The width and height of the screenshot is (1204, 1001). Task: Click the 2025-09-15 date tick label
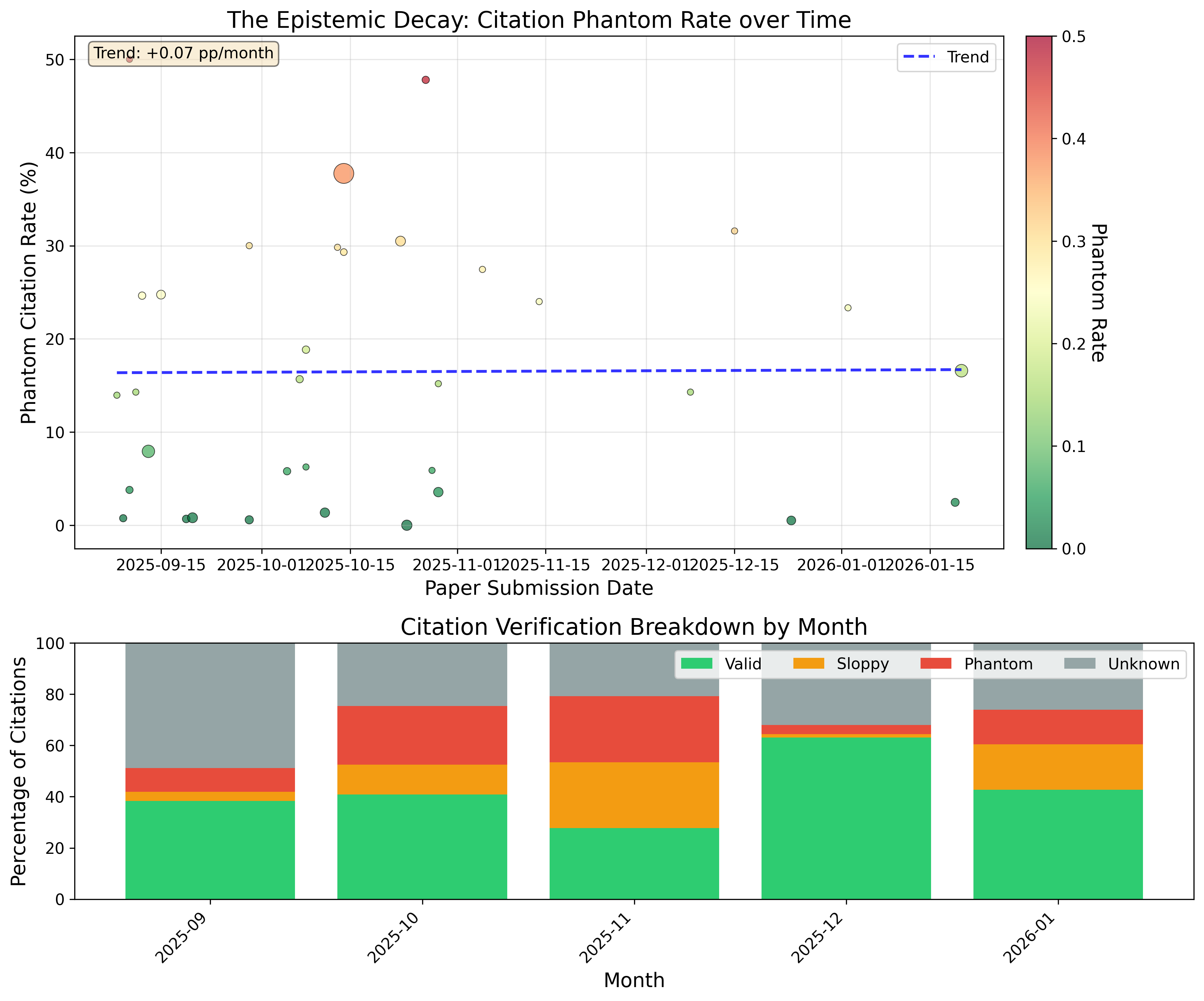[161, 565]
